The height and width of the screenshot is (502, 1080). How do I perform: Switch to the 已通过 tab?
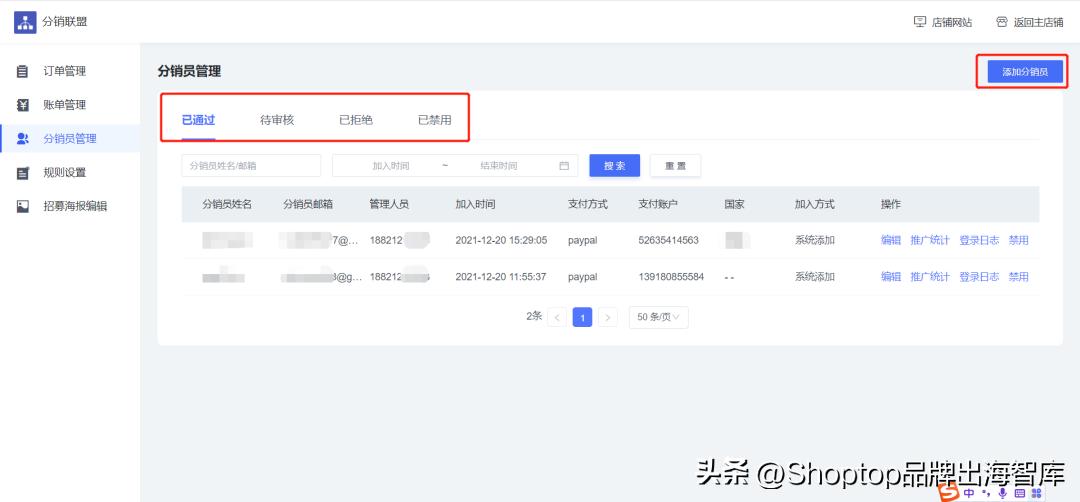pos(198,120)
